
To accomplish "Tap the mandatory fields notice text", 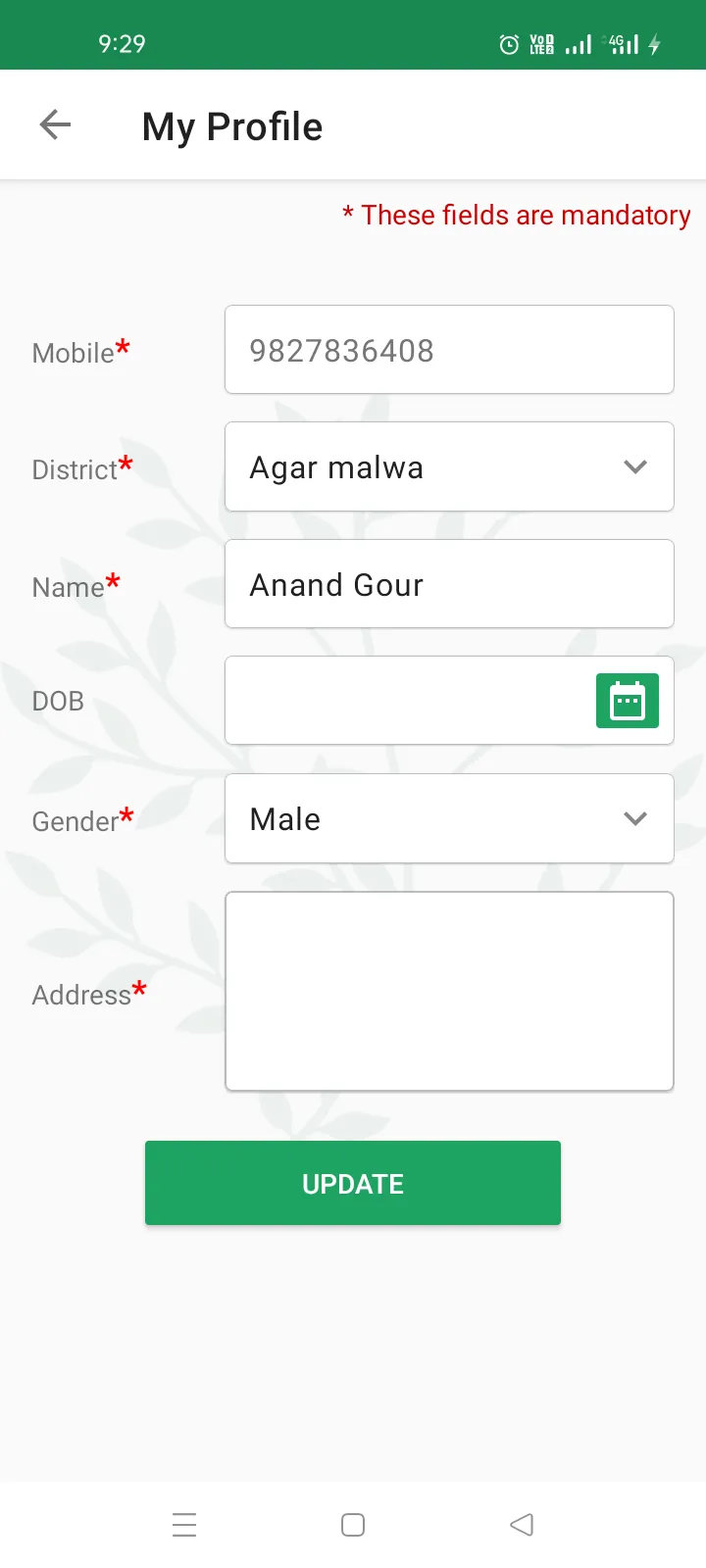I will pyautogui.click(x=517, y=215).
